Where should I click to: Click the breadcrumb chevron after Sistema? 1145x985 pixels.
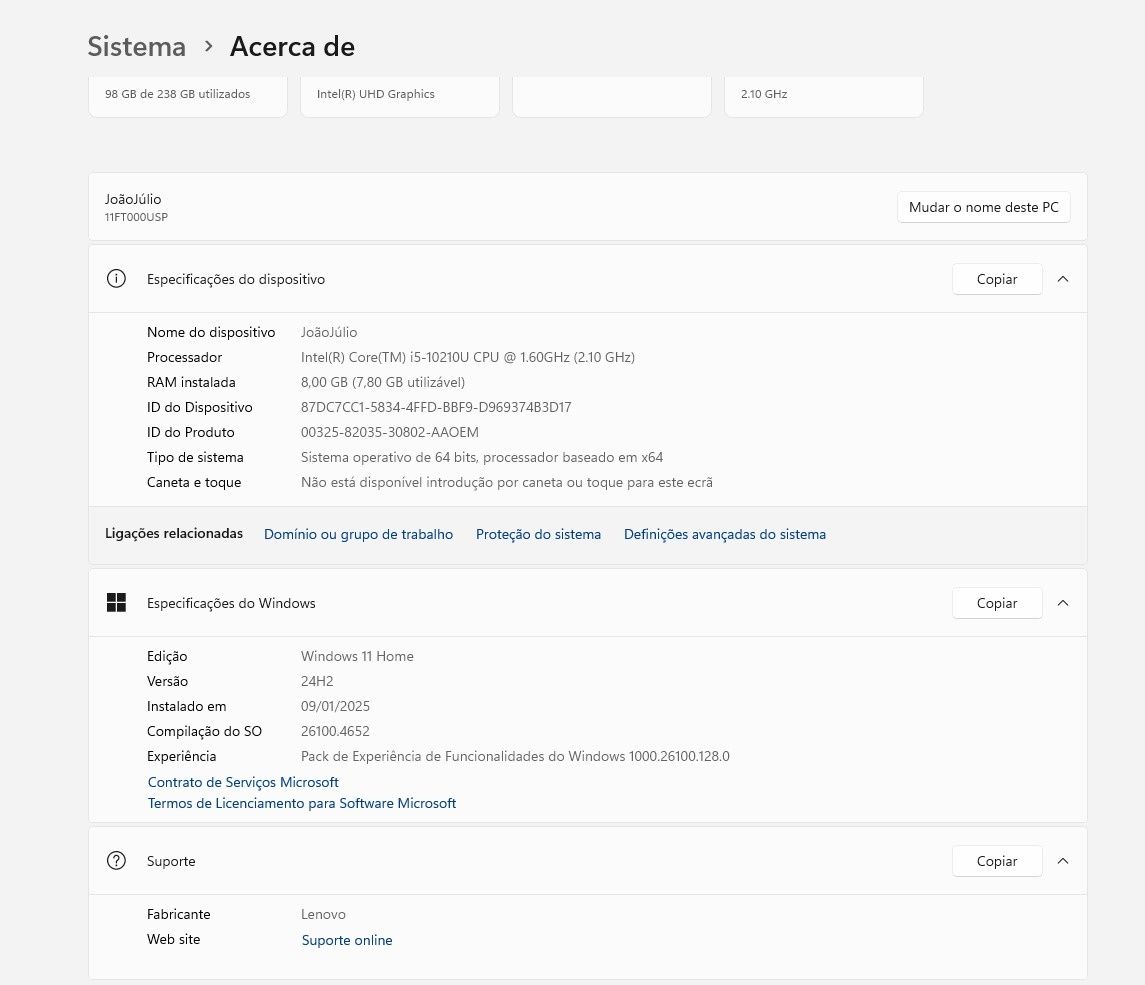[209, 47]
